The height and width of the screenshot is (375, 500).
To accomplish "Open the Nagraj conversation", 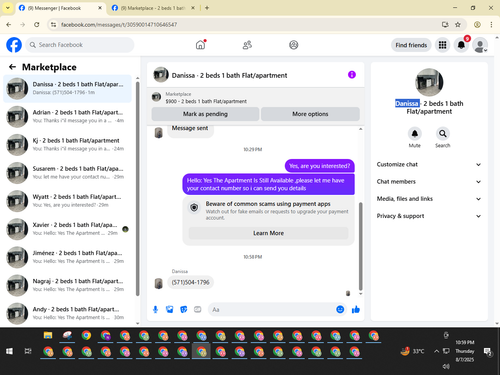I will 67,285.
